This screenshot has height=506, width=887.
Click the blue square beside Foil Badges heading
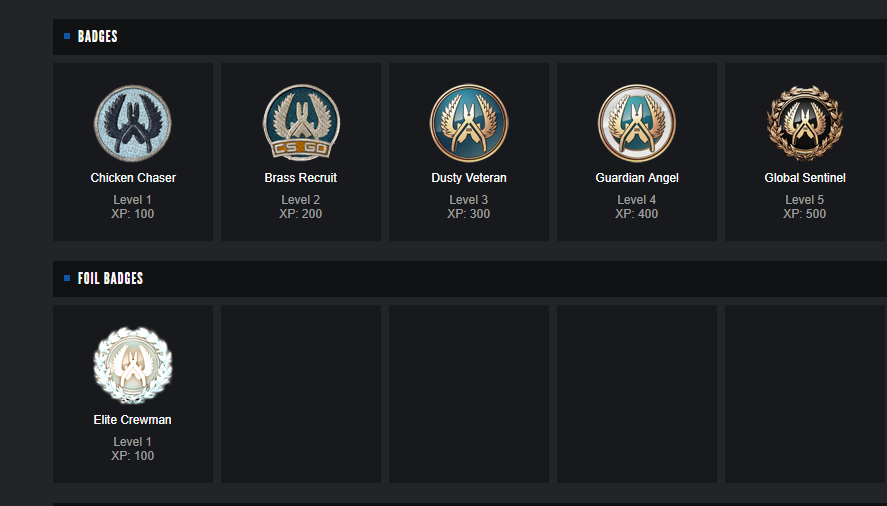click(x=67, y=278)
